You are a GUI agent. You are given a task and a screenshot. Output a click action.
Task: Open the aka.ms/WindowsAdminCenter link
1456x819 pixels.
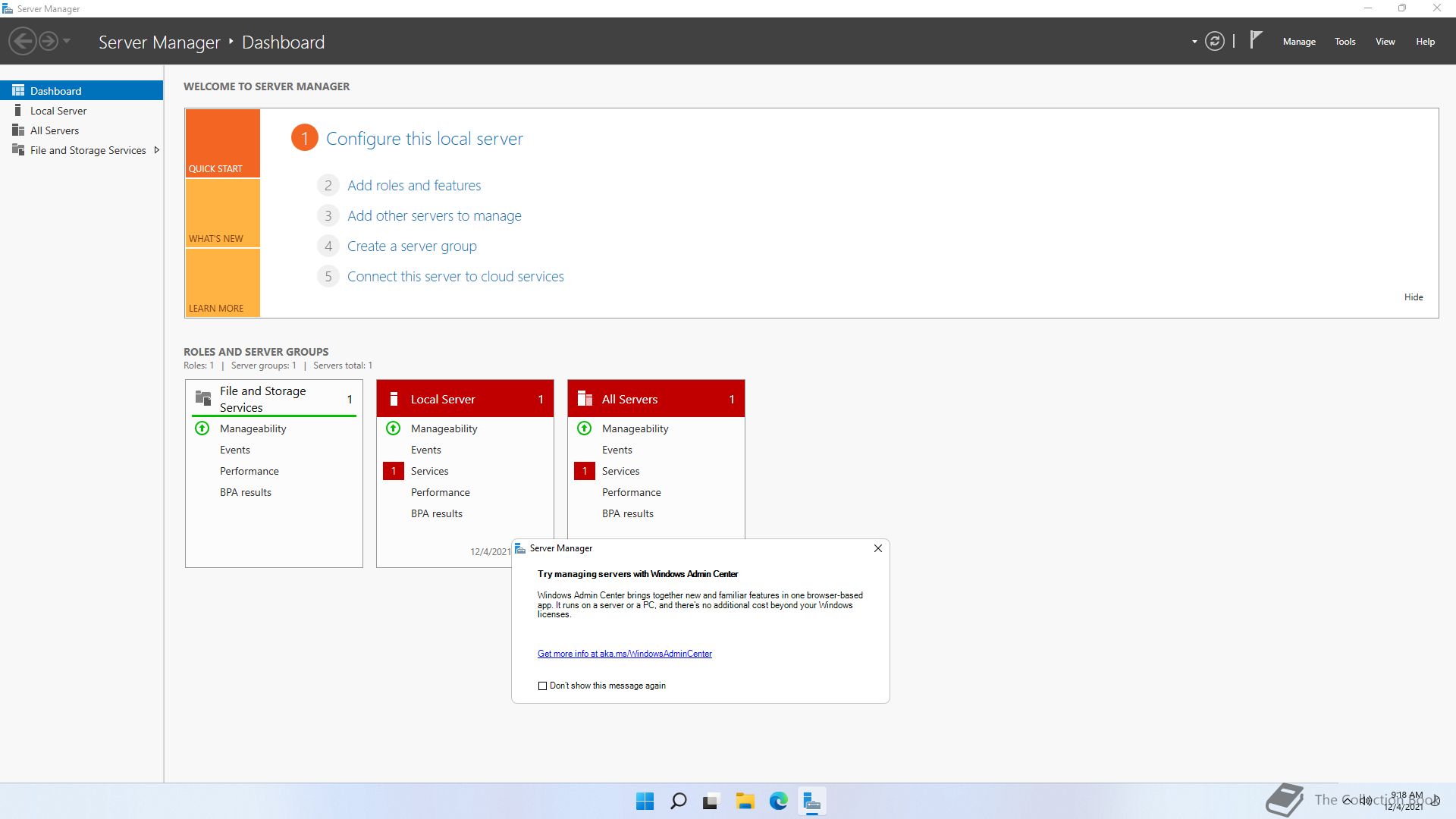(x=624, y=654)
